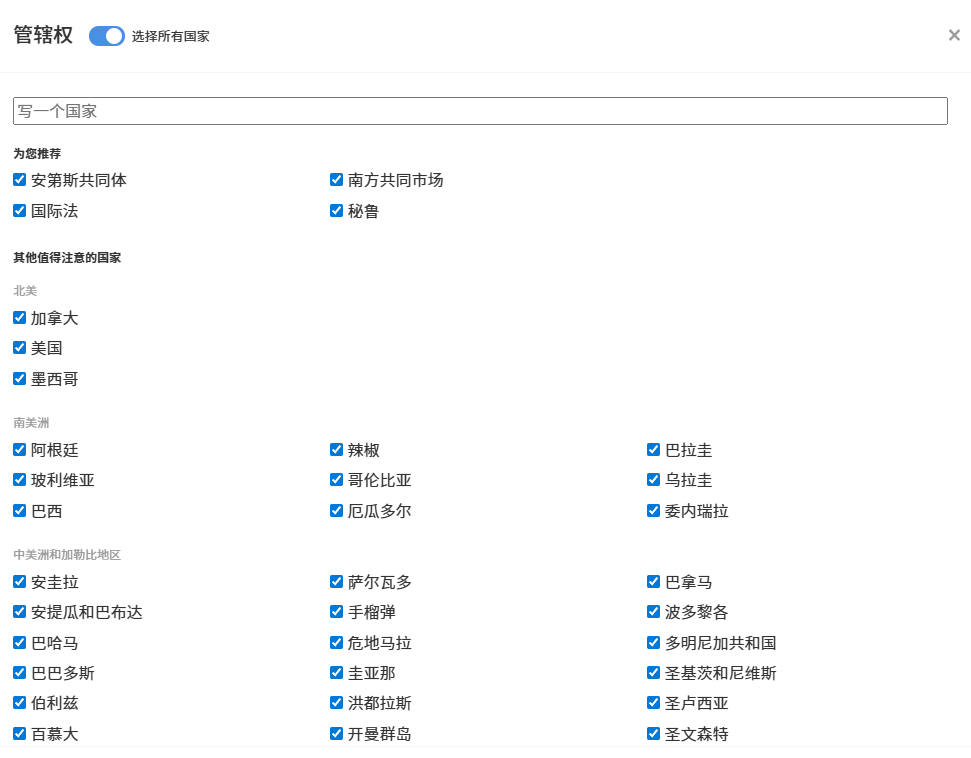The height and width of the screenshot is (758, 971).
Task: Uncheck the 圣基茨和尼维斯 checkbox
Action: (654, 673)
